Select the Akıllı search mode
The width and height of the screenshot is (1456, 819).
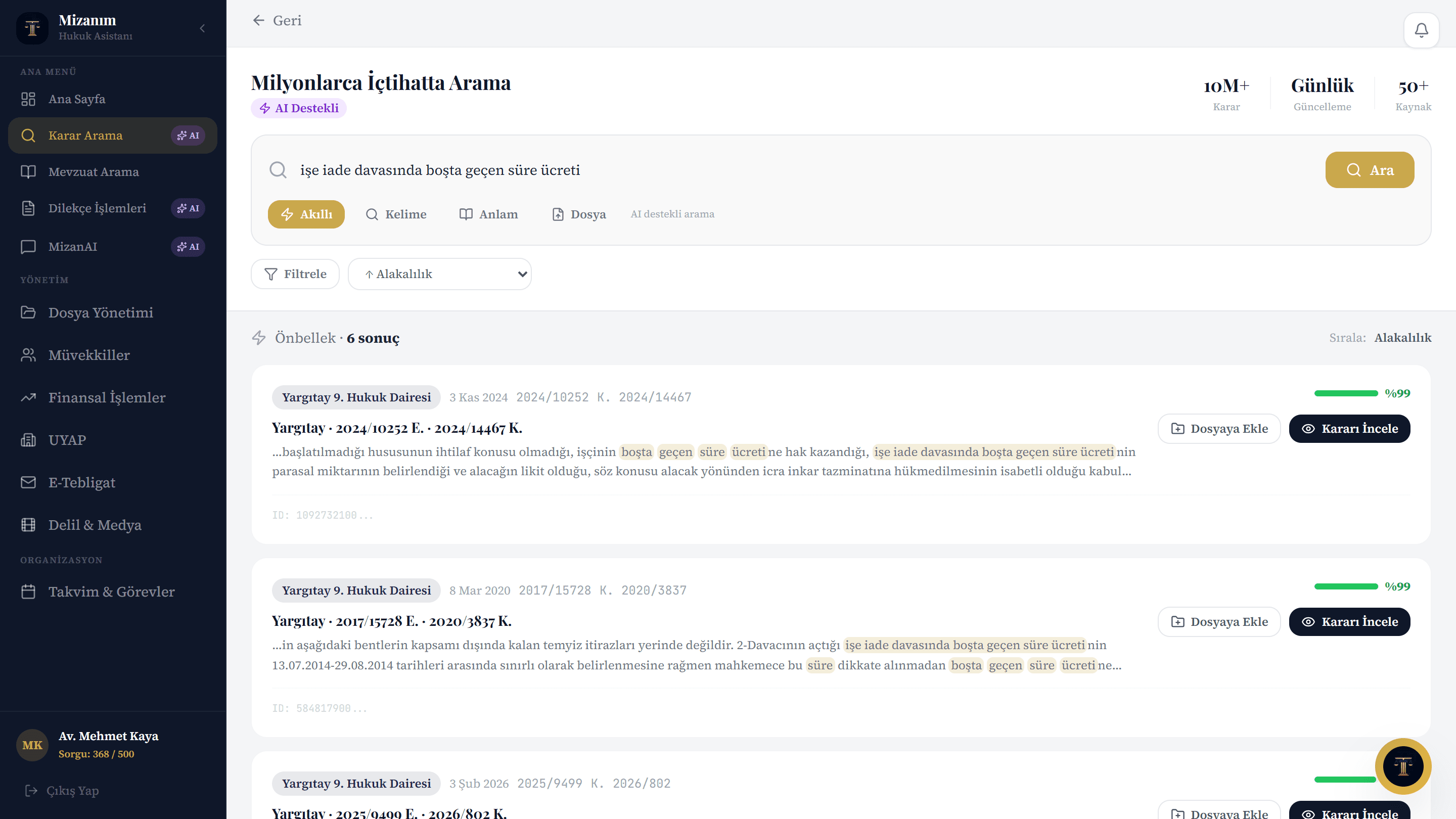306,214
